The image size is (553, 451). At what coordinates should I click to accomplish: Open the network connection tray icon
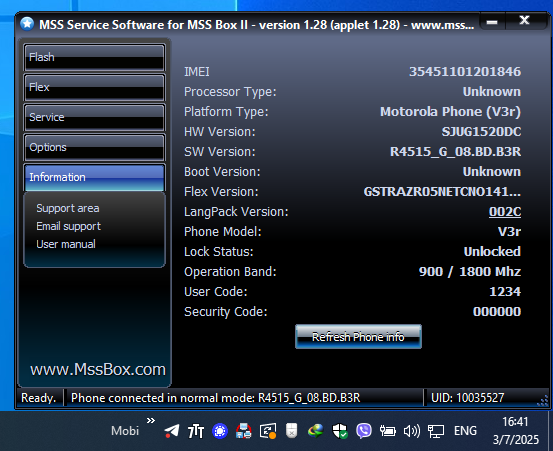pyautogui.click(x=436, y=431)
